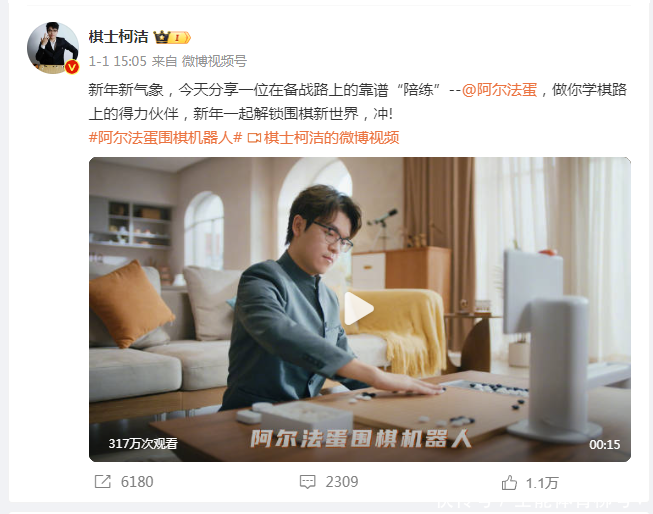Play the video with center play button

coord(359,309)
